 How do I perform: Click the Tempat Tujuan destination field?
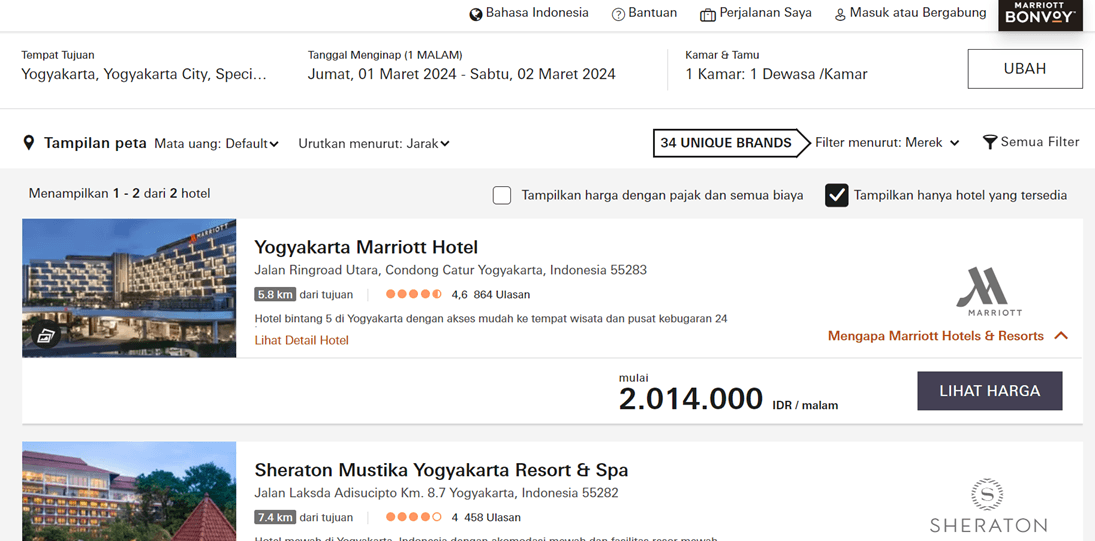[x=144, y=66]
